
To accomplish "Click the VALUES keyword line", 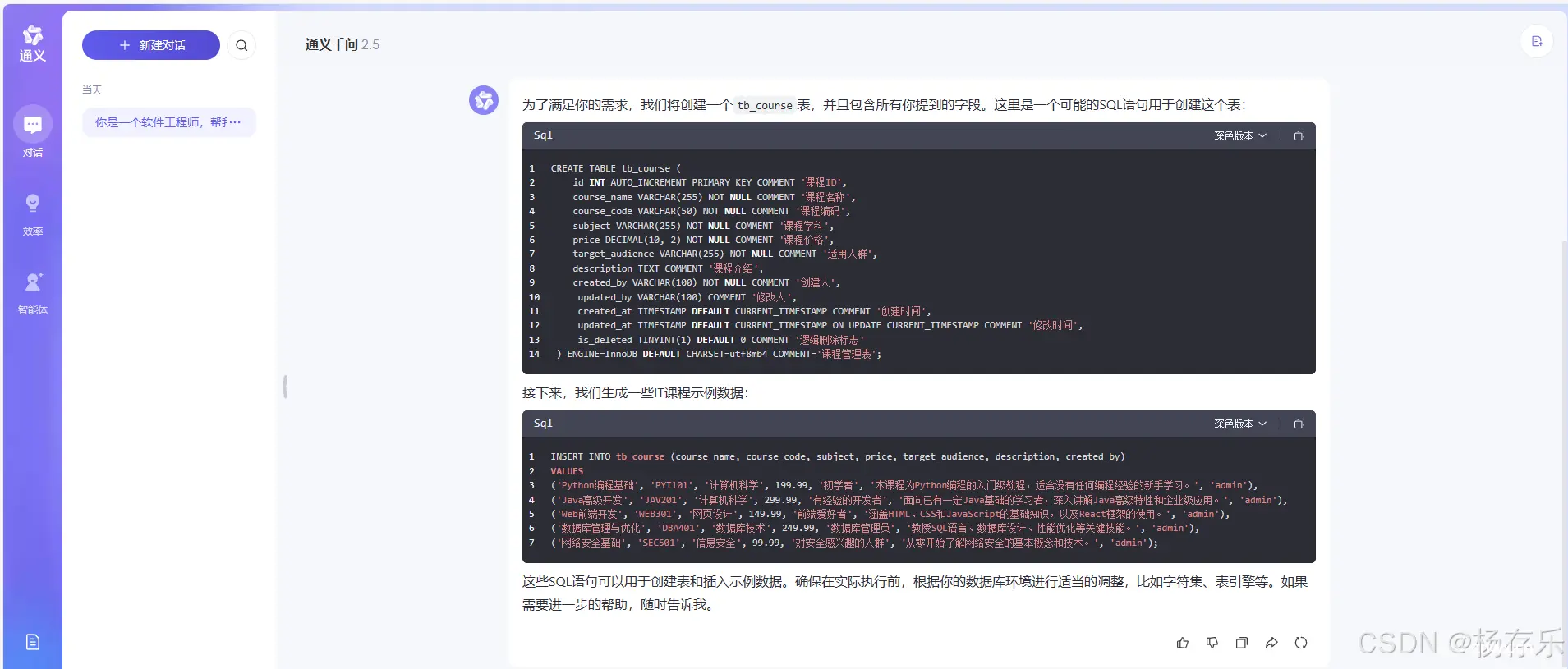I will (567, 471).
